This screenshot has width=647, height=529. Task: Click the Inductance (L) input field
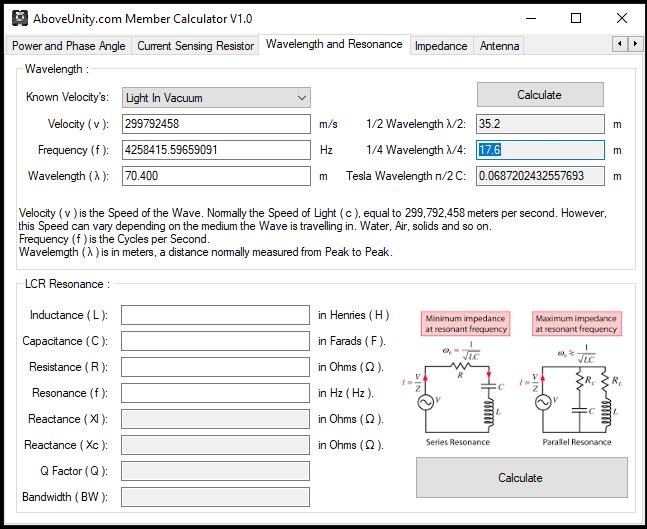(215, 315)
